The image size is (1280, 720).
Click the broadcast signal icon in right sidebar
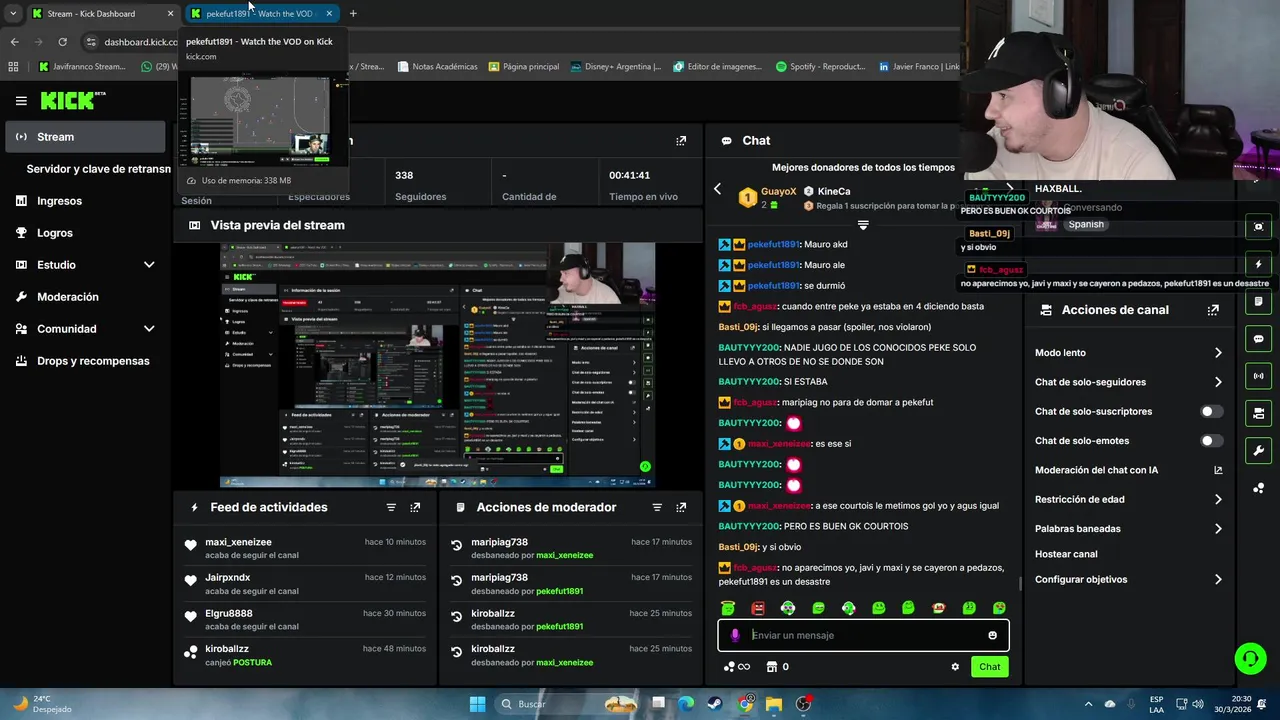pos(1258,376)
